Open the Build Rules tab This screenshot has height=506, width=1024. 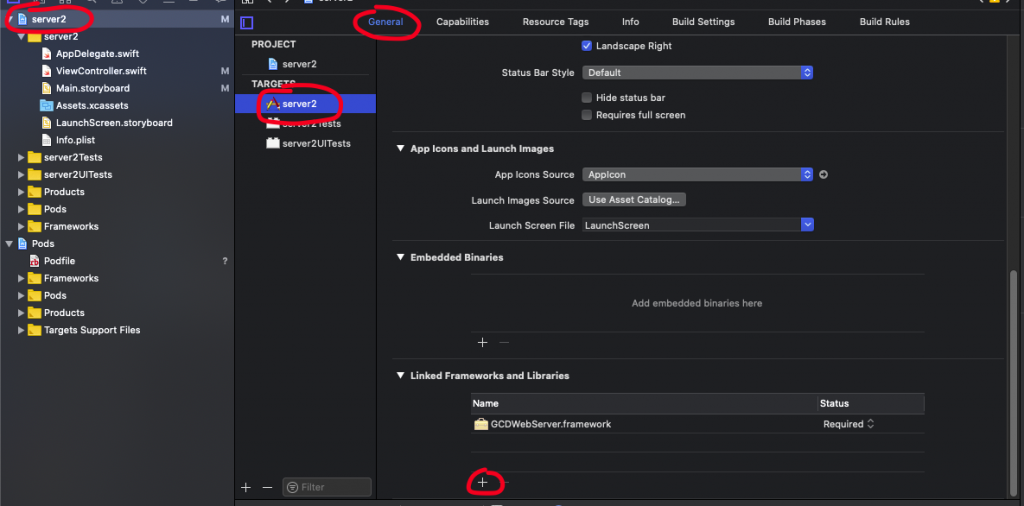point(884,22)
